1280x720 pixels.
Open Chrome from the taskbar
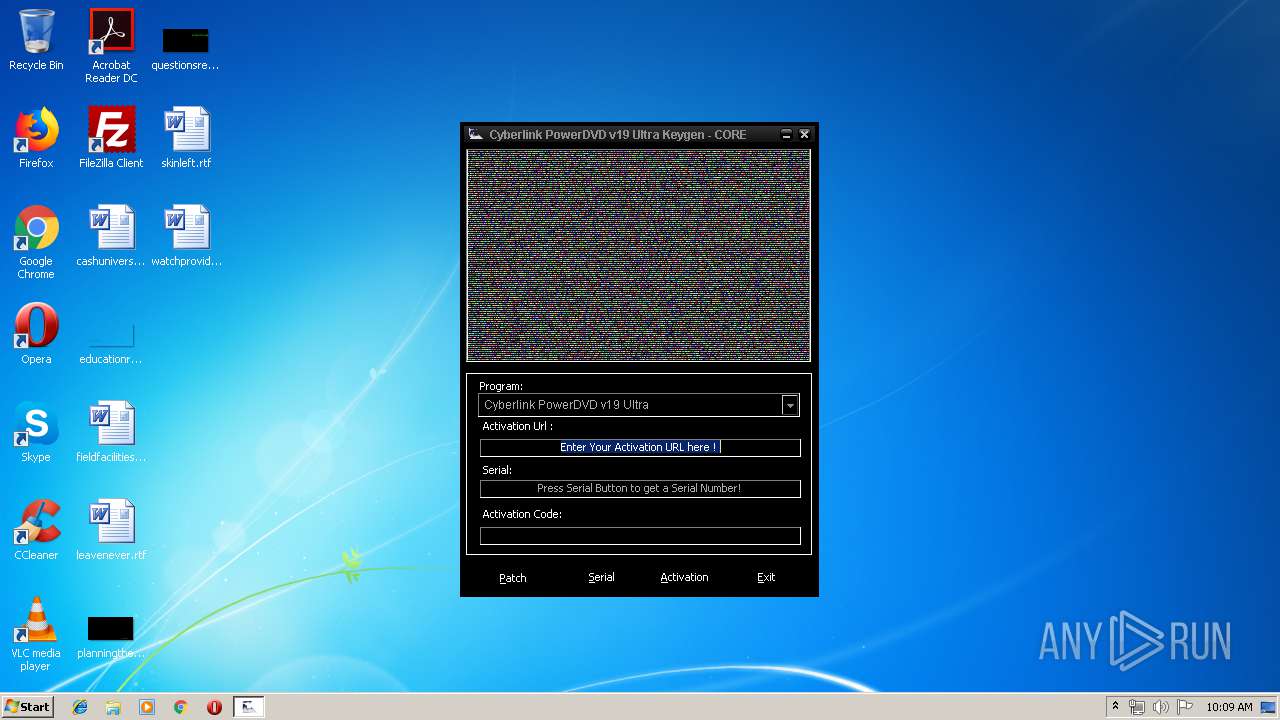click(x=180, y=707)
